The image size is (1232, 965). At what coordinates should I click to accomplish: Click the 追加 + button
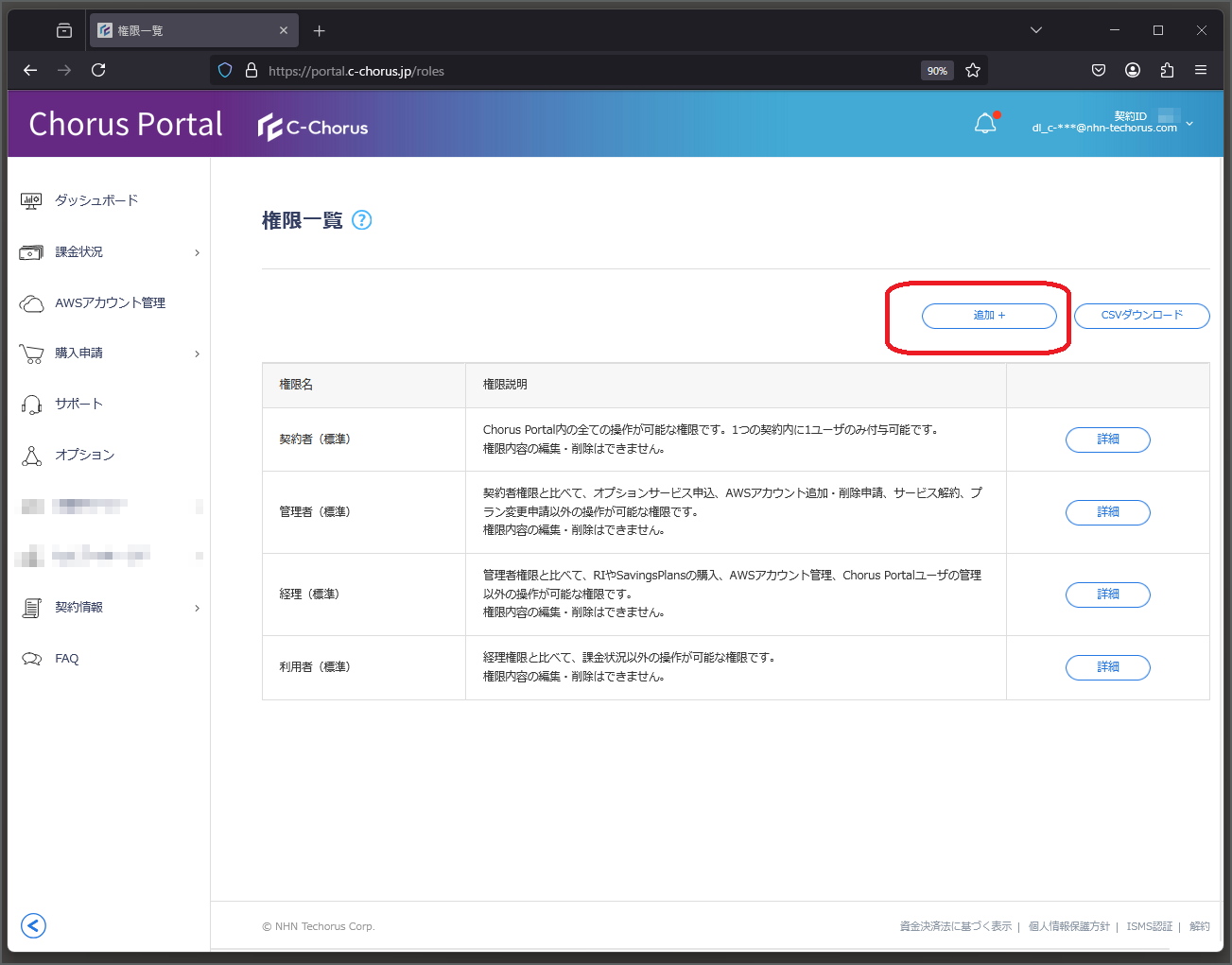tap(989, 316)
